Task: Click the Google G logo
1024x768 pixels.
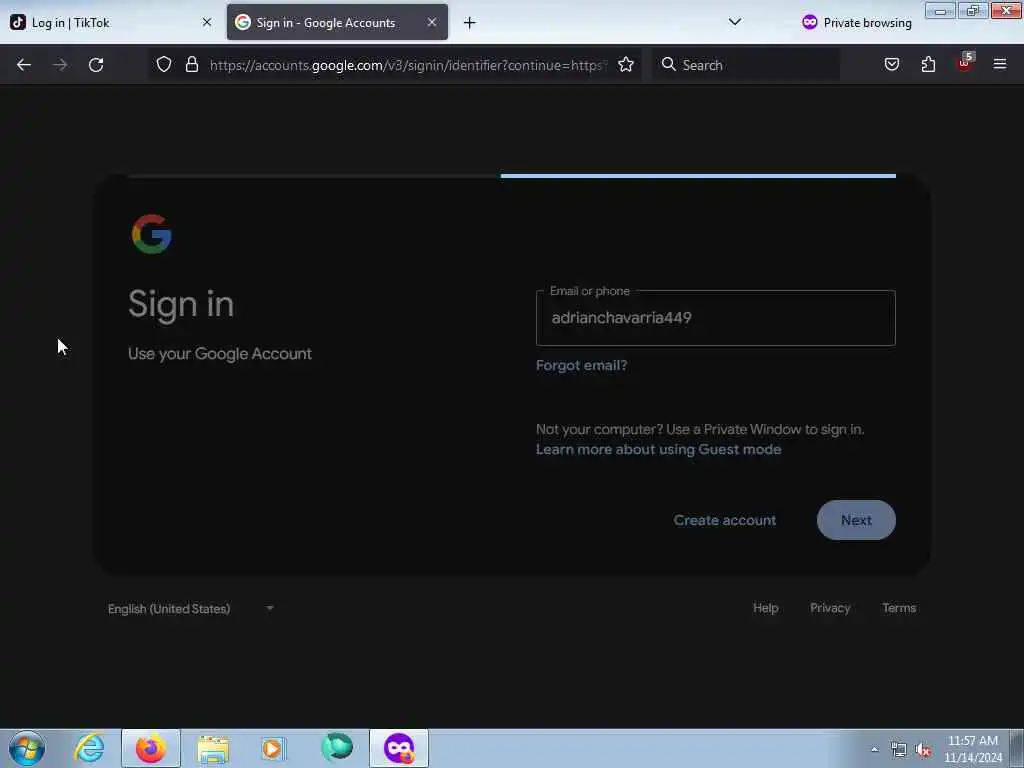Action: click(x=152, y=234)
